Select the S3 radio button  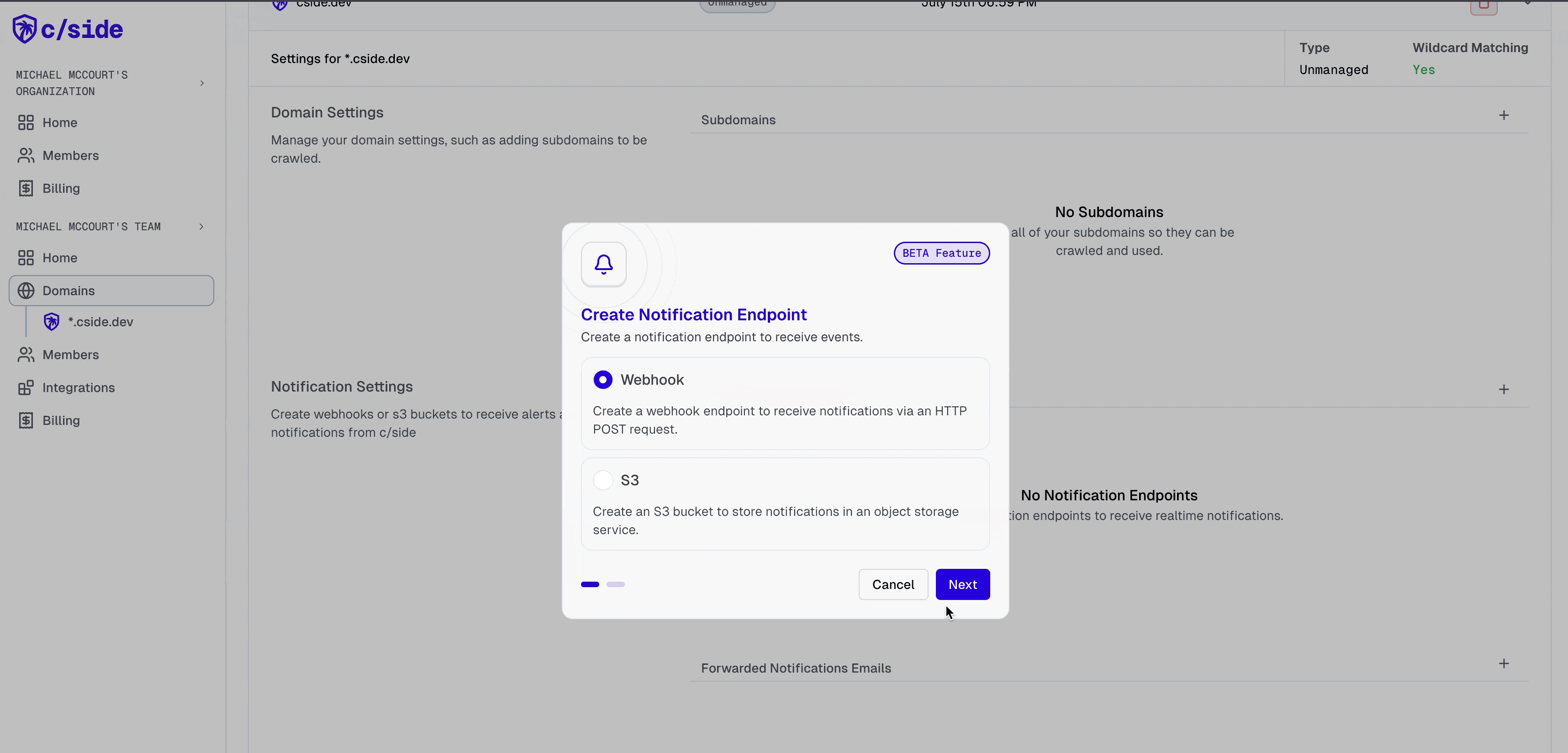(x=602, y=480)
